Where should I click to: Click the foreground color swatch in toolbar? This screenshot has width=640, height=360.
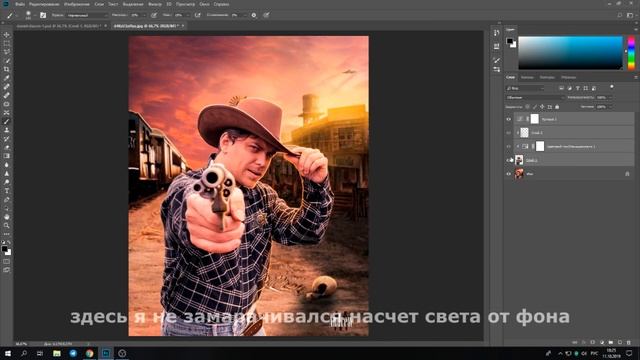[4, 249]
